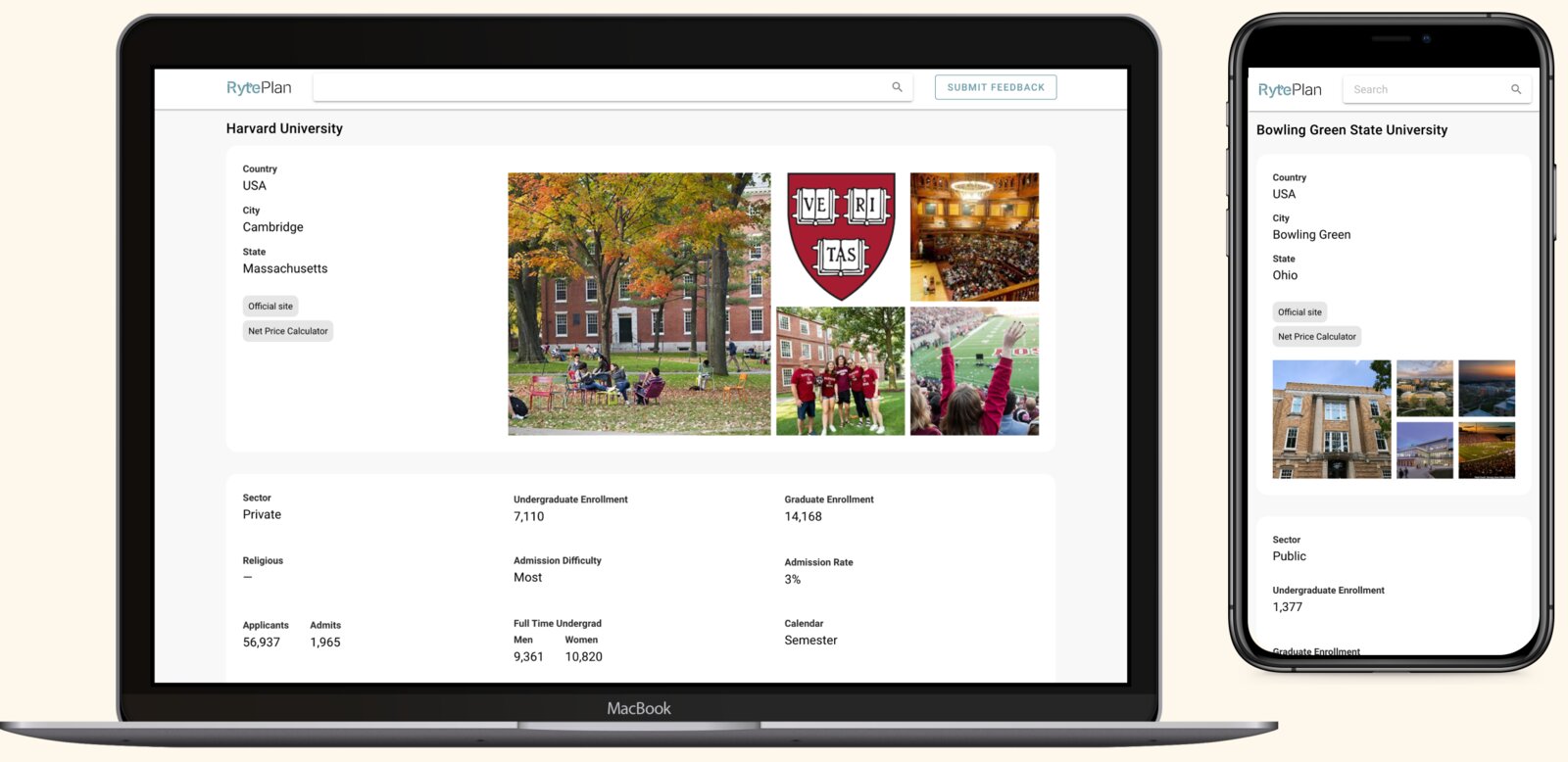The width and height of the screenshot is (1568, 762).
Task: Select the Harvard University heading
Action: (284, 128)
